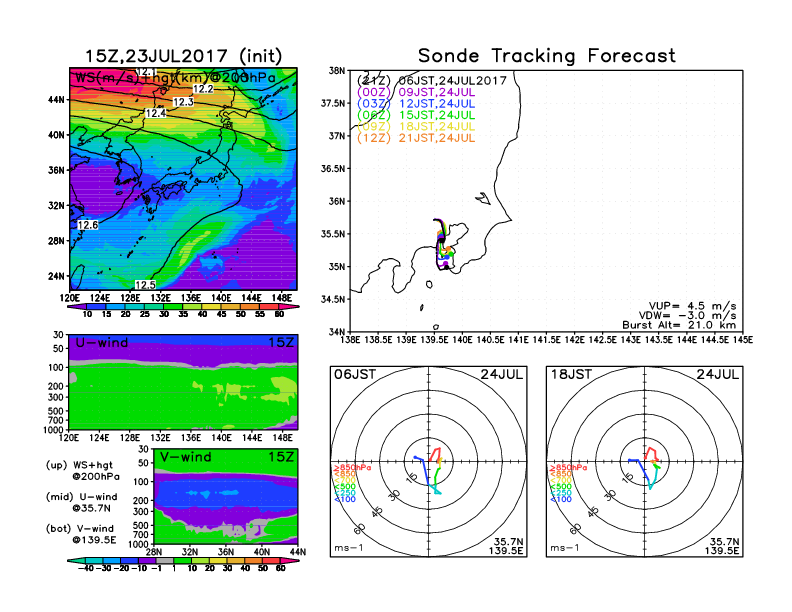Select the green '(06Z) 15JST,24JUL' legend entry
Screen dimensions: 792x612
point(416,115)
